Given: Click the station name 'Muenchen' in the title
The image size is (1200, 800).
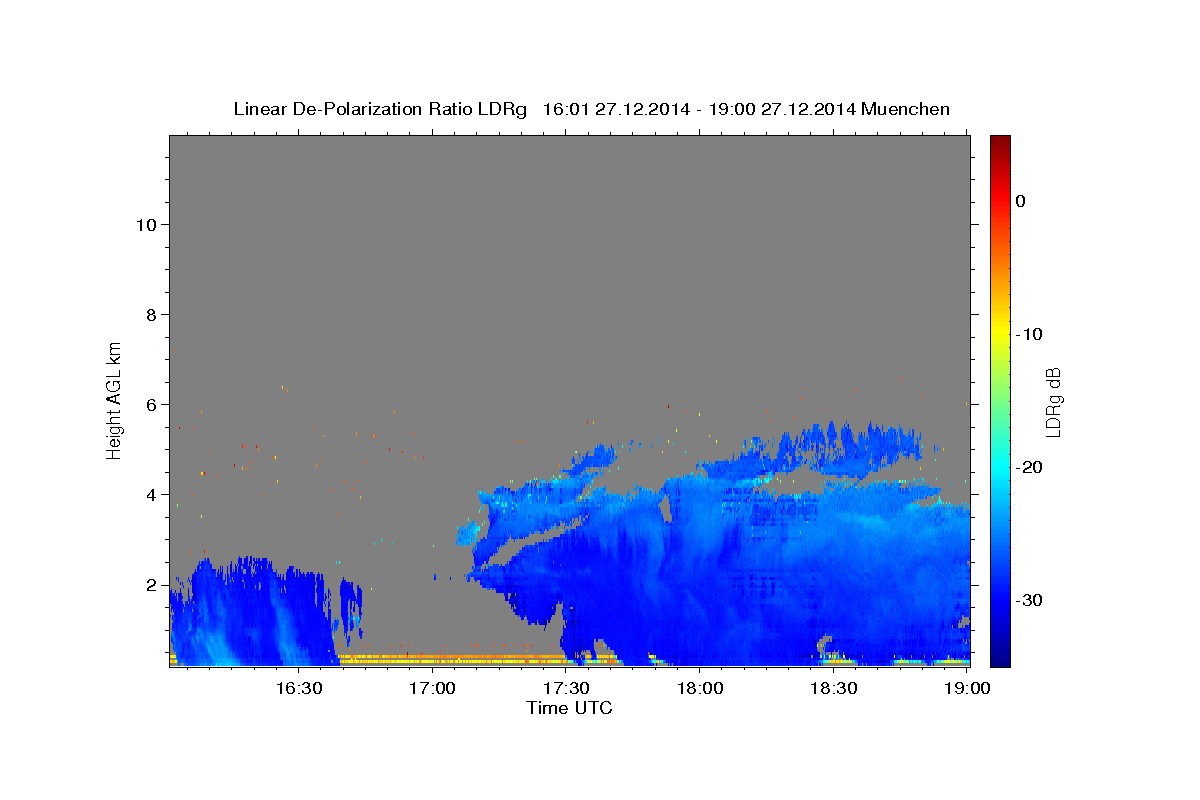Looking at the screenshot, I should pos(906,109).
